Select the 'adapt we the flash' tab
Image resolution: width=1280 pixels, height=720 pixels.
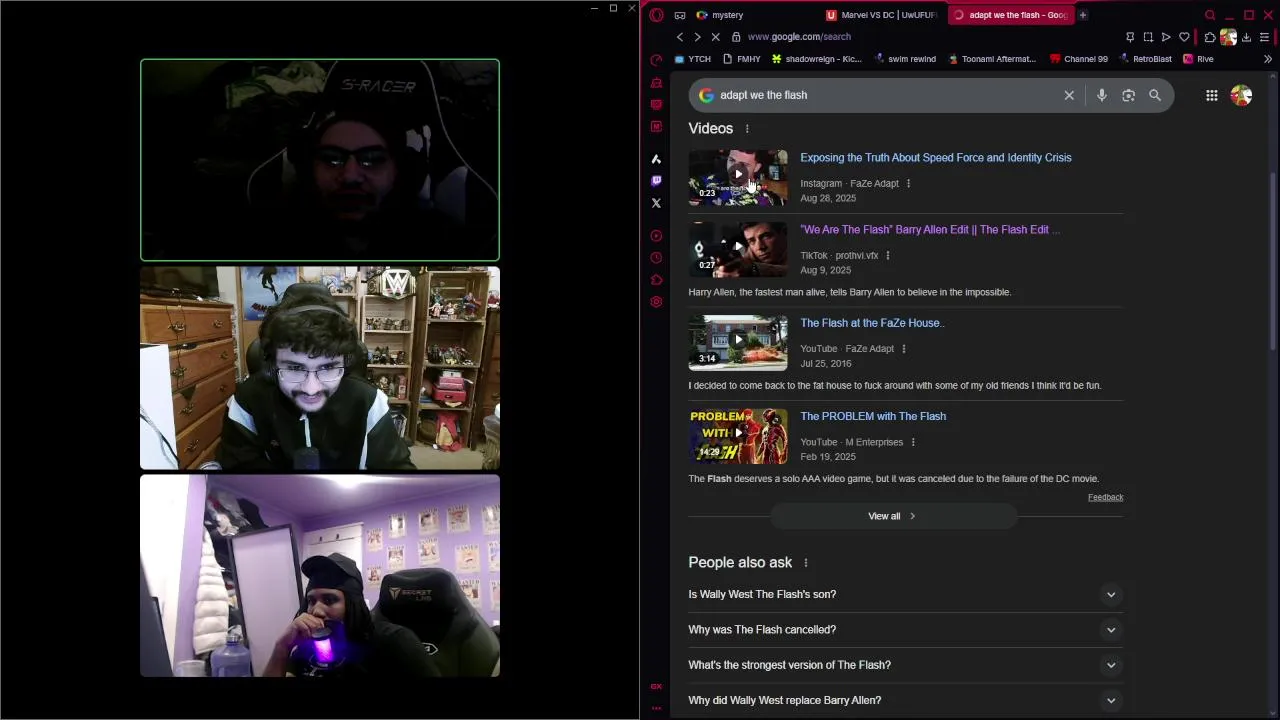coord(1010,15)
